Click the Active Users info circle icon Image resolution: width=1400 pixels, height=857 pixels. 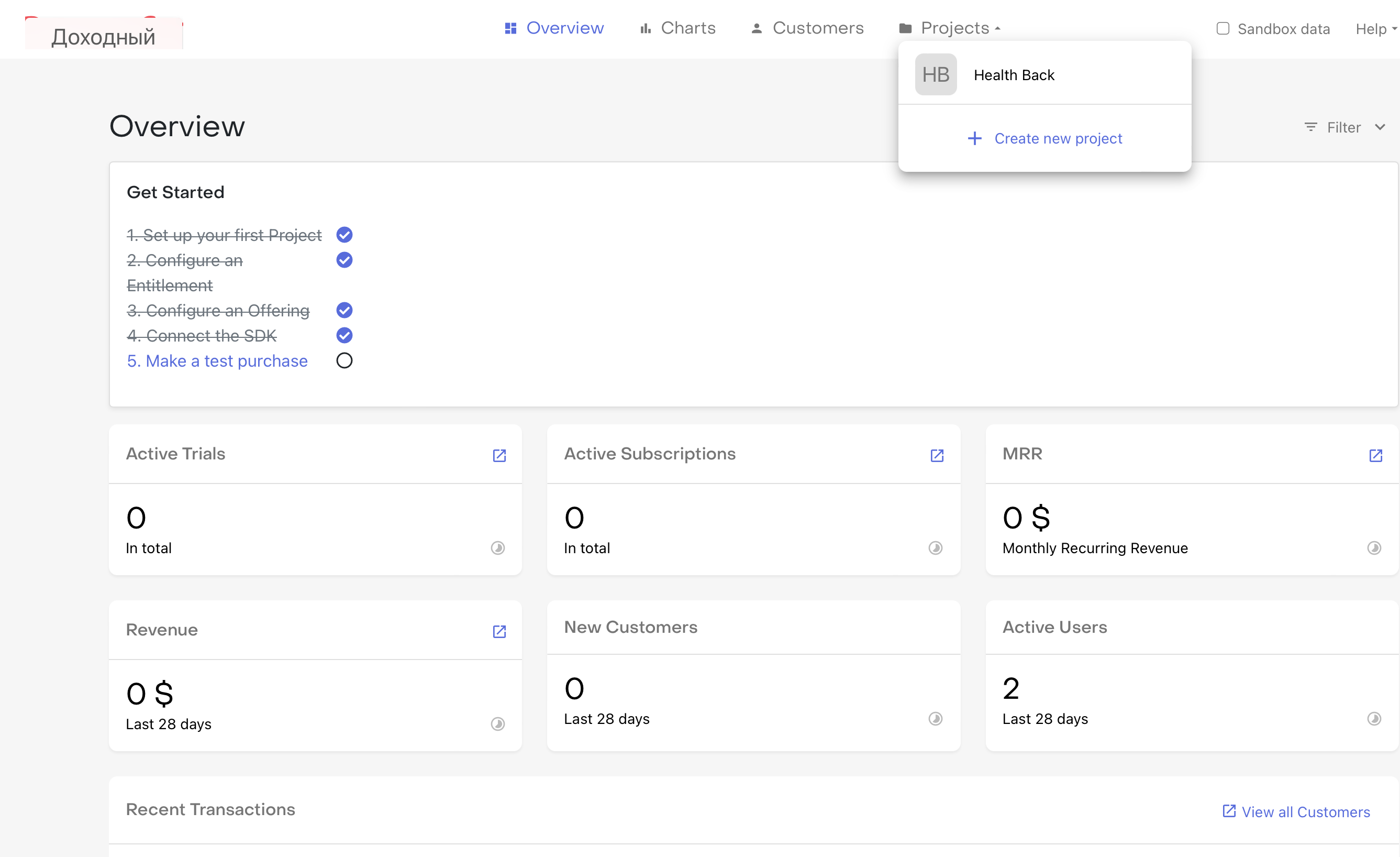(1374, 719)
